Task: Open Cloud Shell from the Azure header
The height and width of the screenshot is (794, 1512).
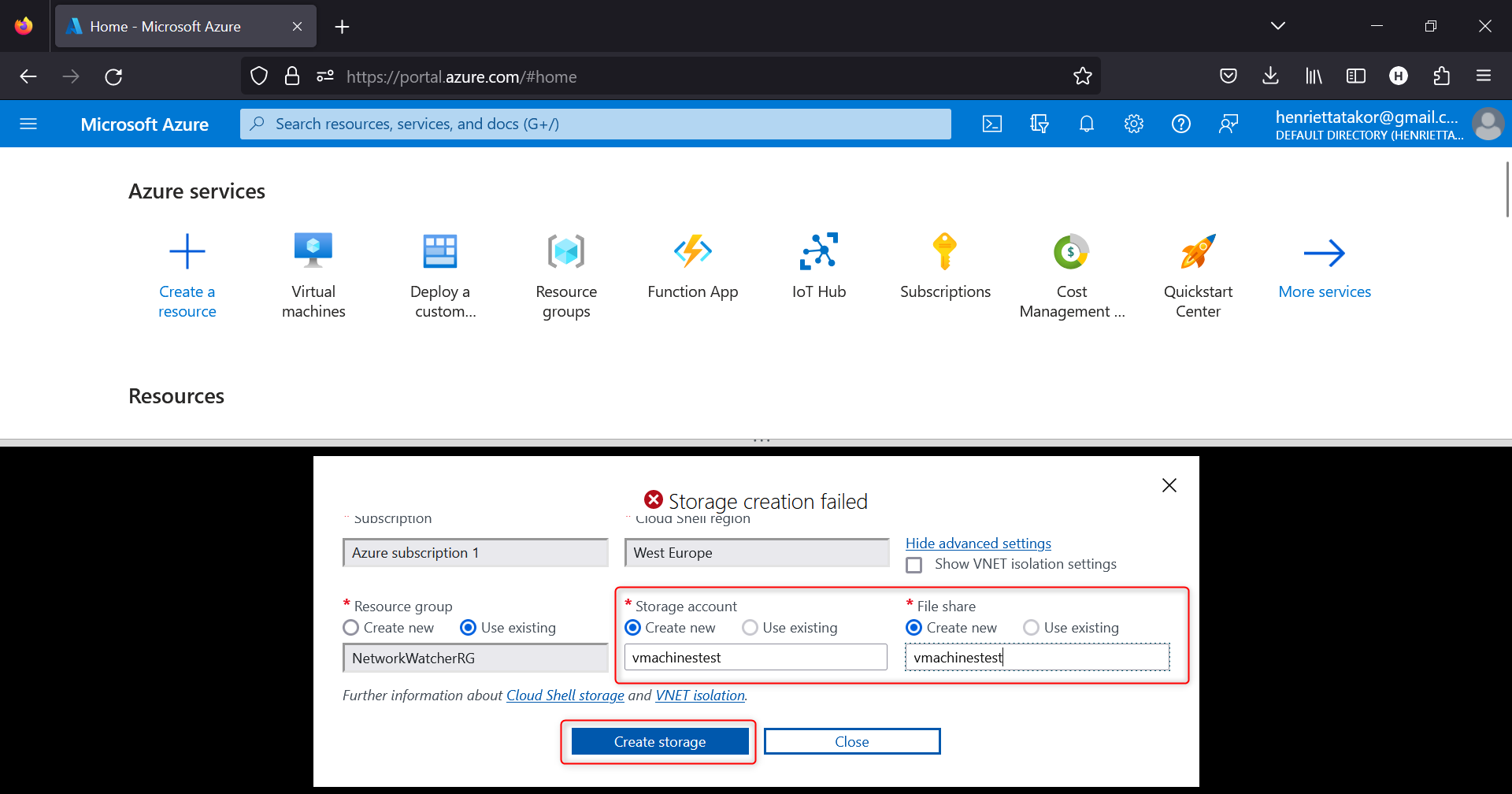Action: tap(992, 124)
